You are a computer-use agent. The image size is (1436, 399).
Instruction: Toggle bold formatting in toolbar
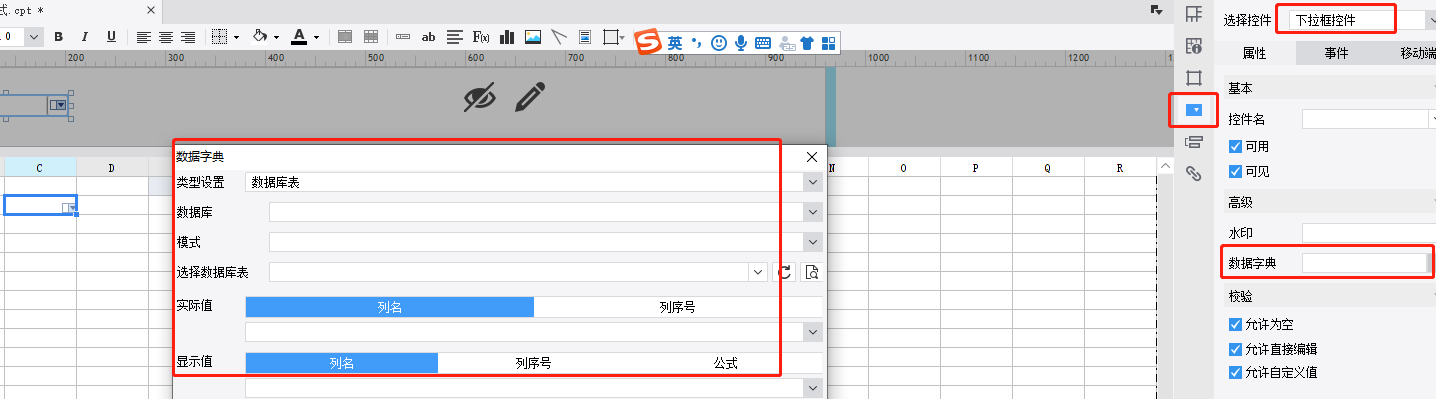pyautogui.click(x=59, y=37)
